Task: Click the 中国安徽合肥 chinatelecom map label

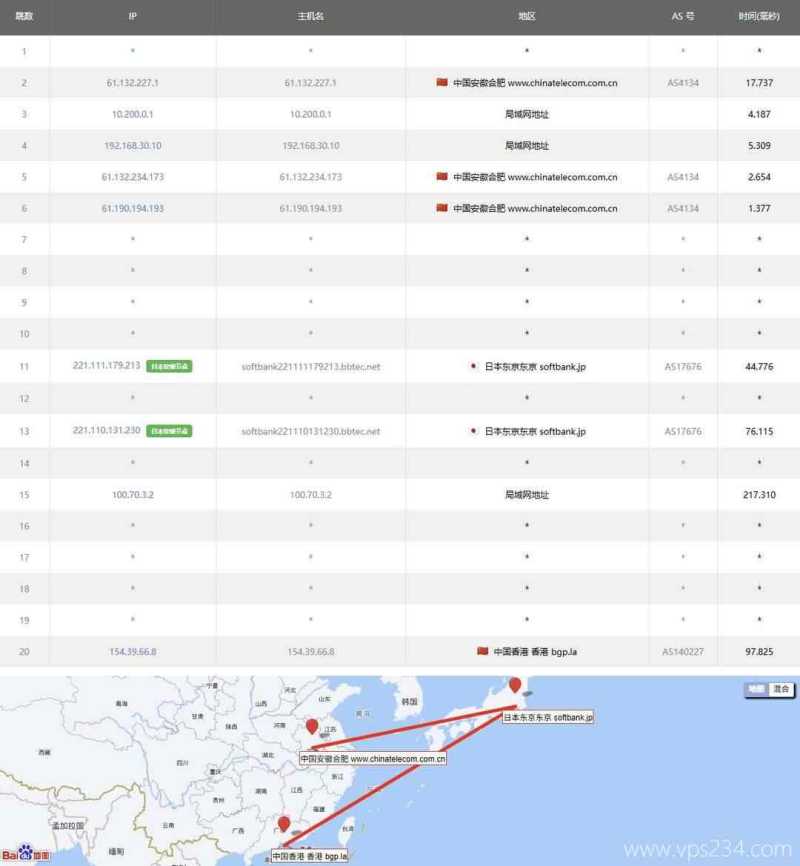Action: (x=372, y=759)
